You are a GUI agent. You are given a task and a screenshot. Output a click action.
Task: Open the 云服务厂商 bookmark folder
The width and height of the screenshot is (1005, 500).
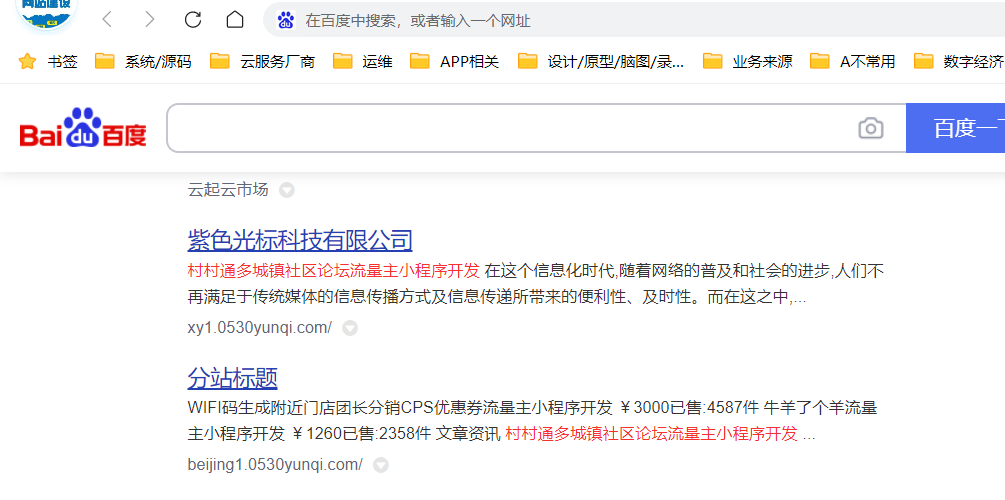263,62
